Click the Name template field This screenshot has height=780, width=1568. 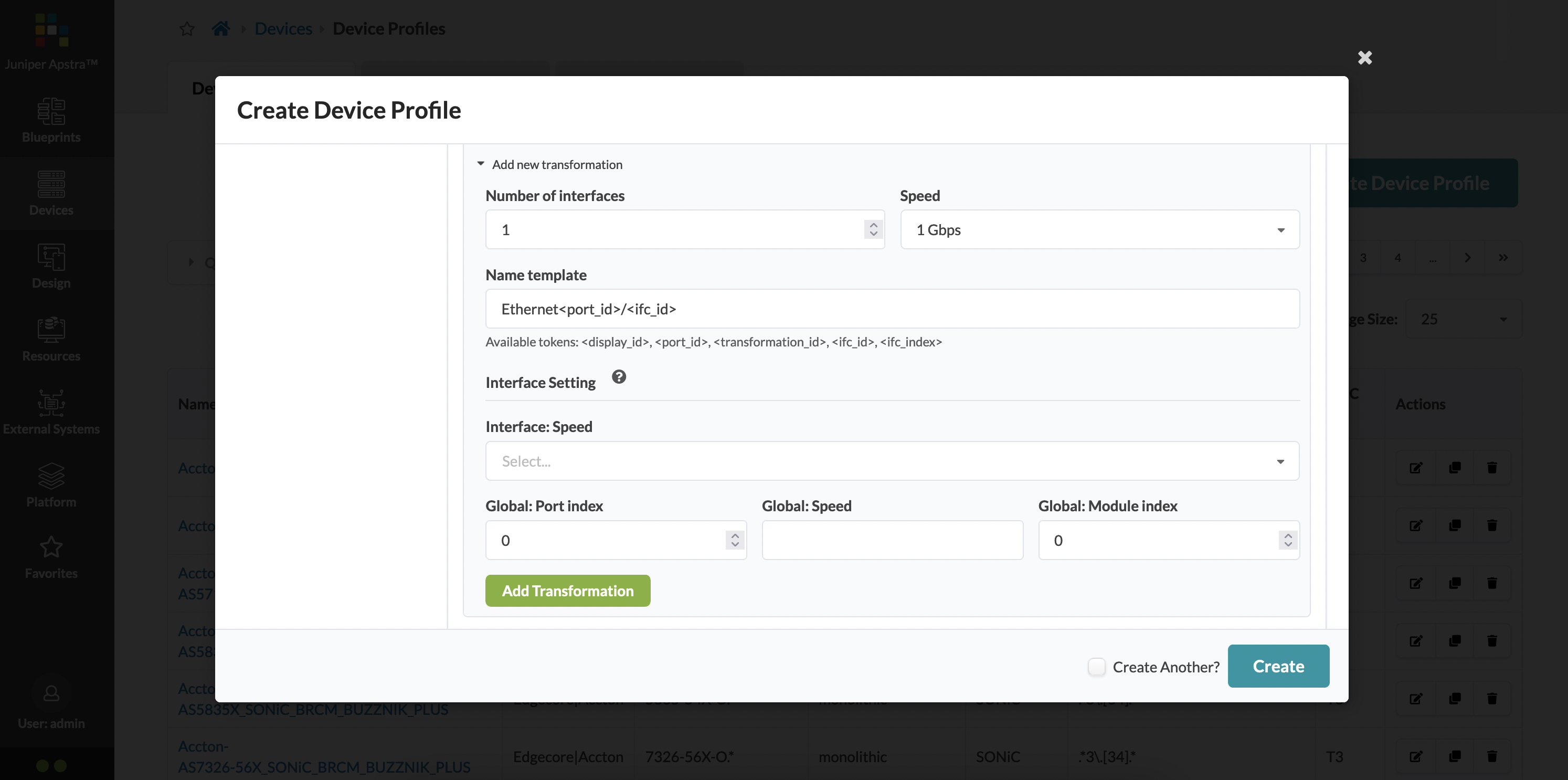pyautogui.click(x=892, y=309)
